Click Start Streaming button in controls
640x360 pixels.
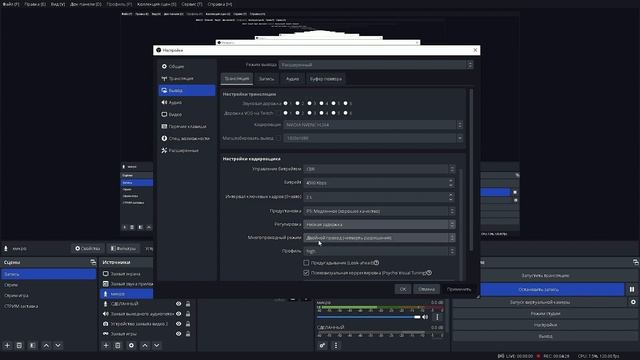pos(545,276)
